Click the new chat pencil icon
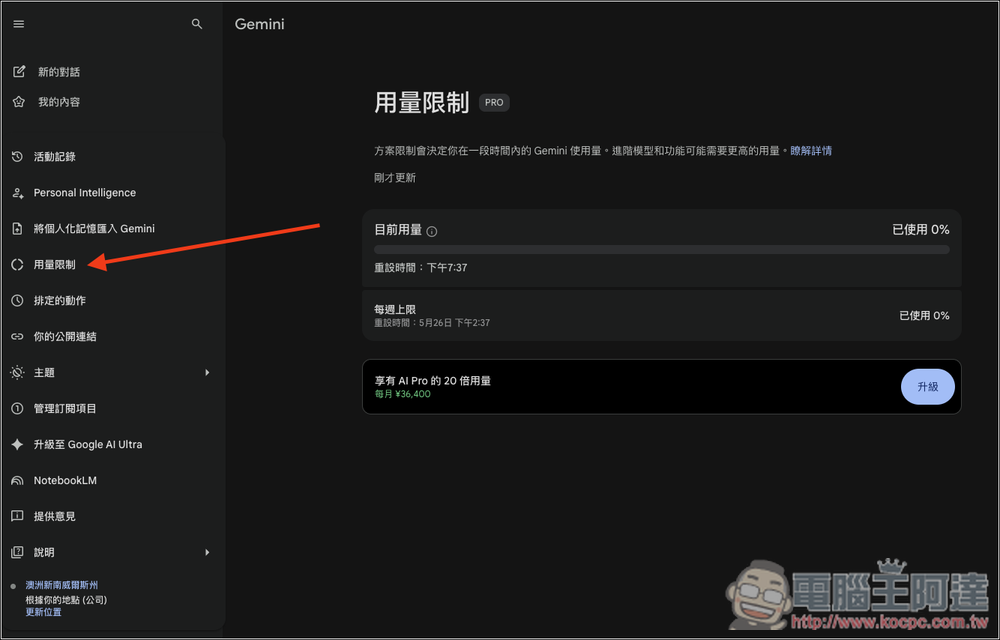Viewport: 1000px width, 640px height. pyautogui.click(x=19, y=71)
